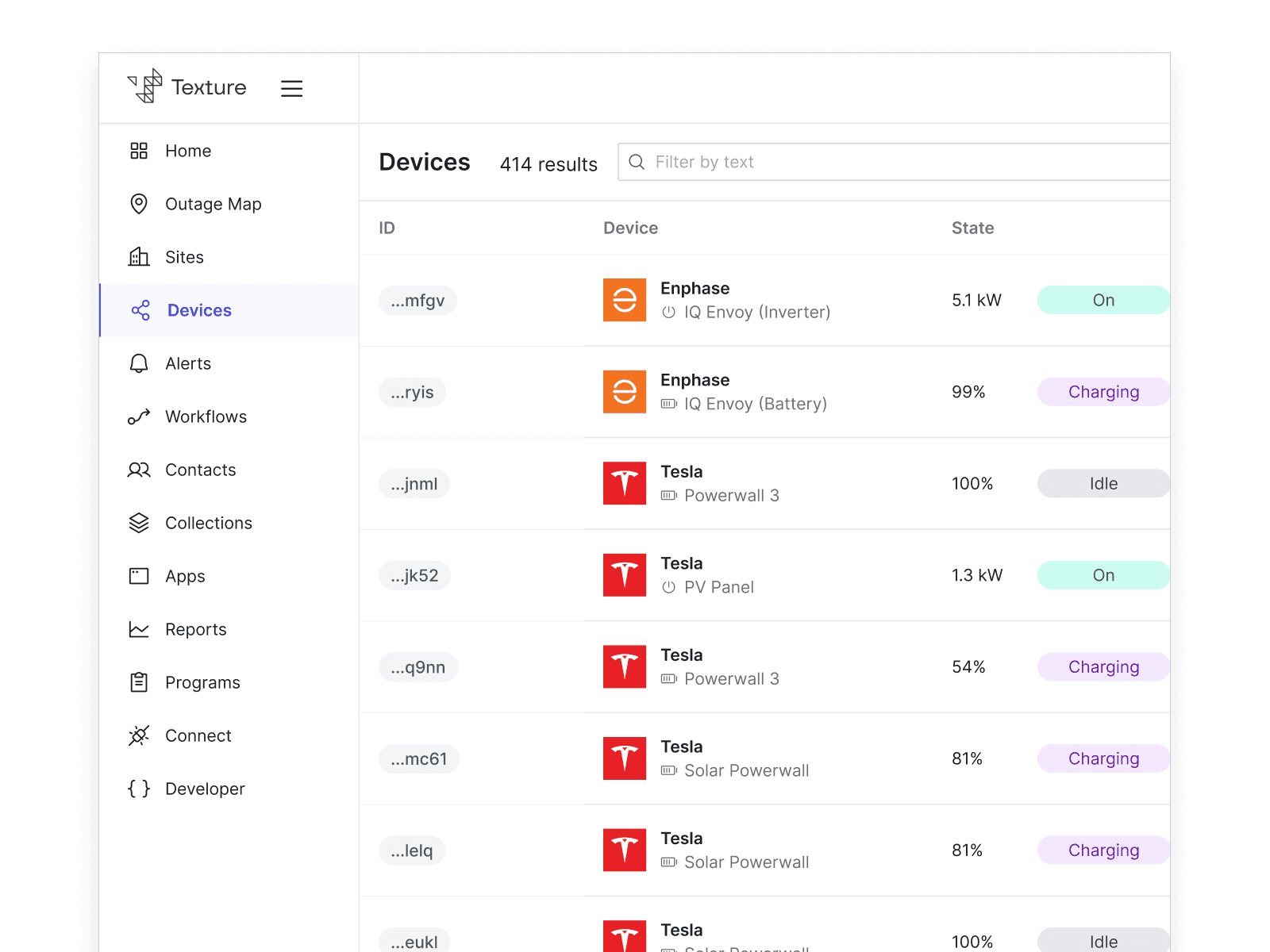The height and width of the screenshot is (952, 1270).
Task: Click the Devices network icon in sidebar
Action: [138, 310]
